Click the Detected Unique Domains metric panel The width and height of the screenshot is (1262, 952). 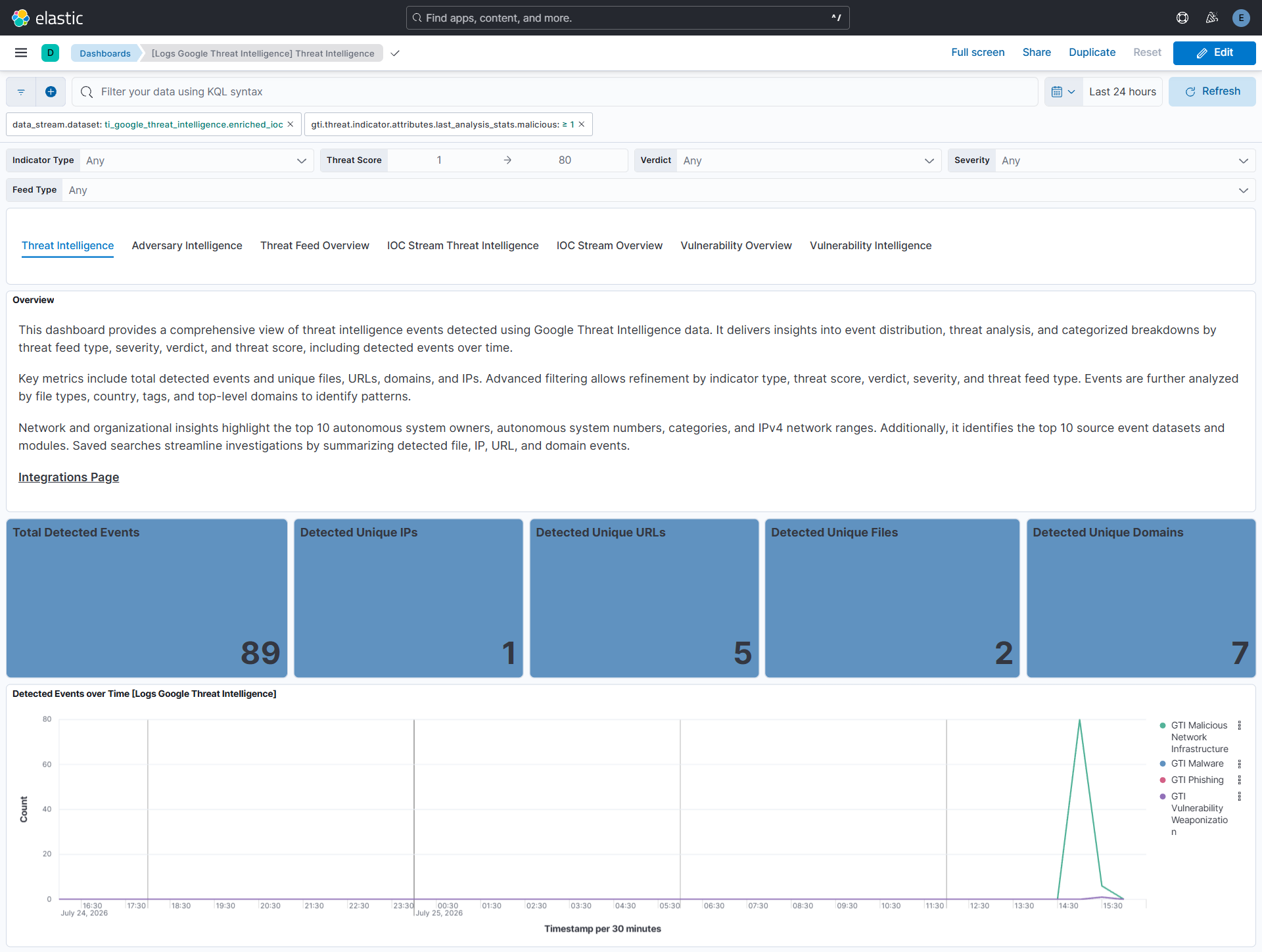[x=1141, y=598]
